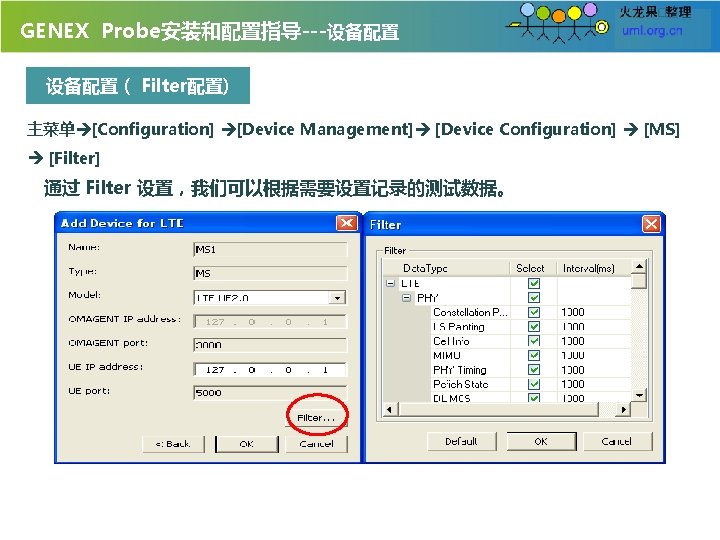This screenshot has width=720, height=540.
Task: Uncheck Constellation P... data type
Action: click(x=534, y=312)
